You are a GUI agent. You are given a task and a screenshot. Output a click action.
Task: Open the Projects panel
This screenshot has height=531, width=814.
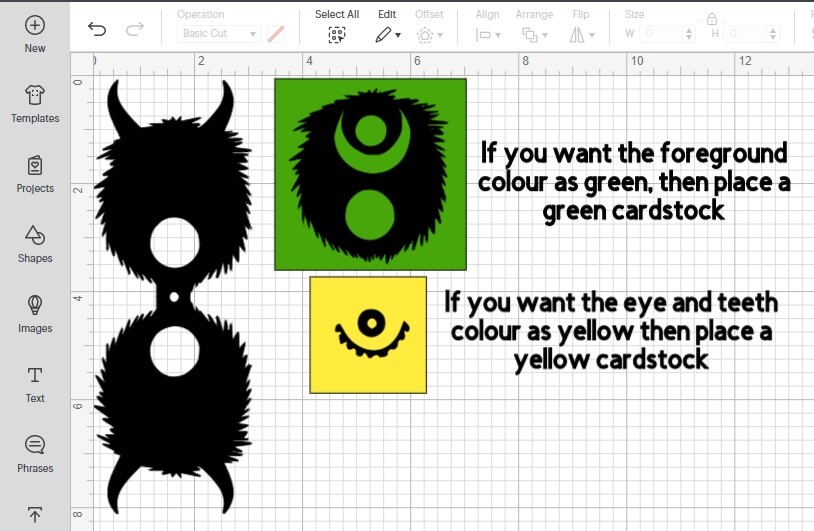35,174
